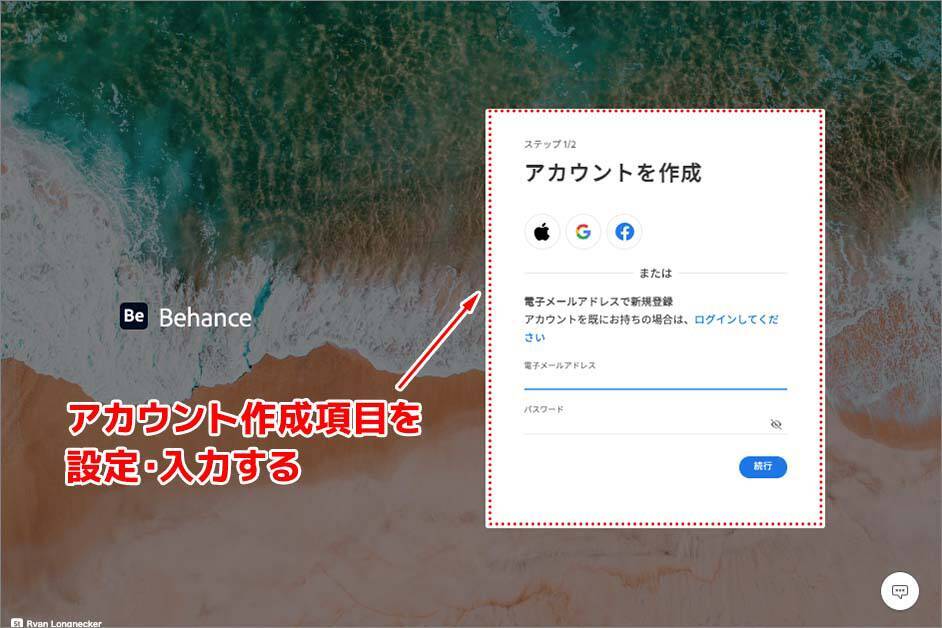Viewport: 942px width, 628px height.
Task: Click the red アカウント作成項目を annotation text
Action: (x=245, y=419)
